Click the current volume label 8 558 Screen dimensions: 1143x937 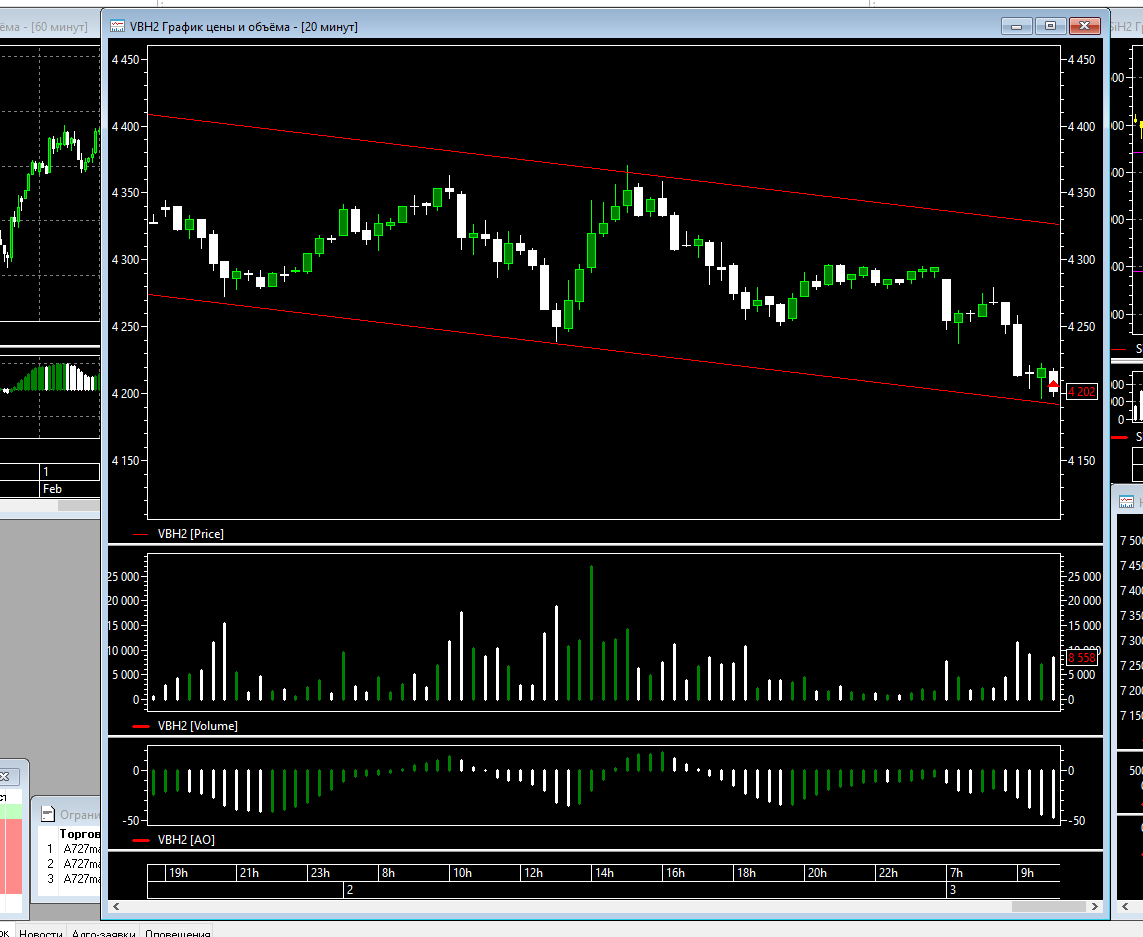1082,657
